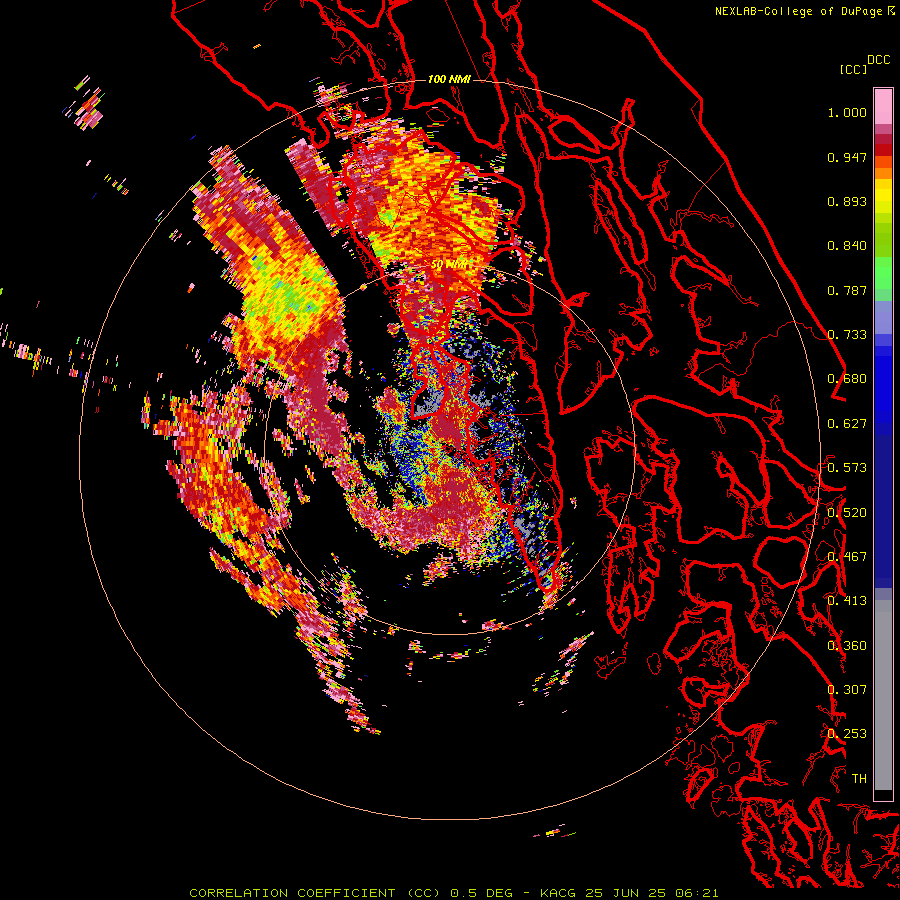Click the 0.893 scale value

pyautogui.click(x=847, y=201)
